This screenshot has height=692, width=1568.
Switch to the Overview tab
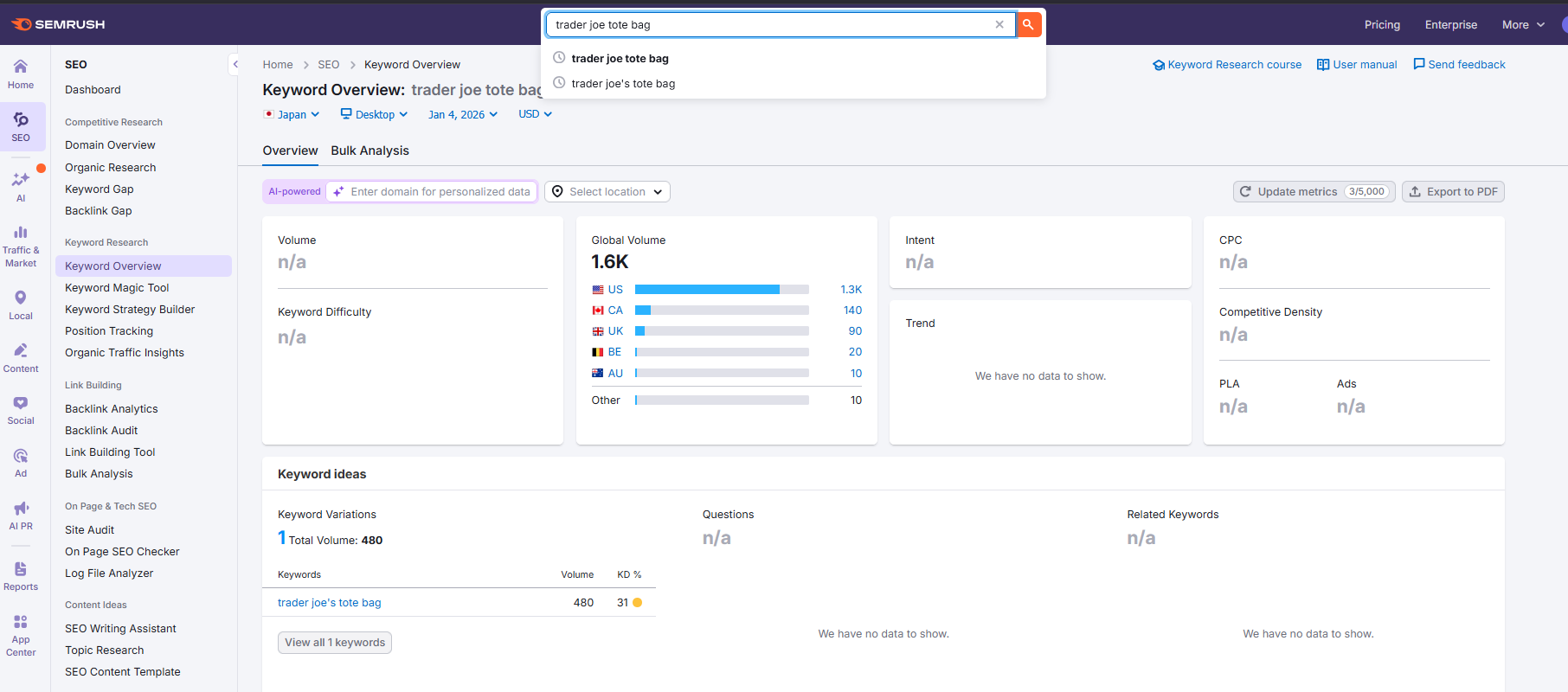pos(290,151)
